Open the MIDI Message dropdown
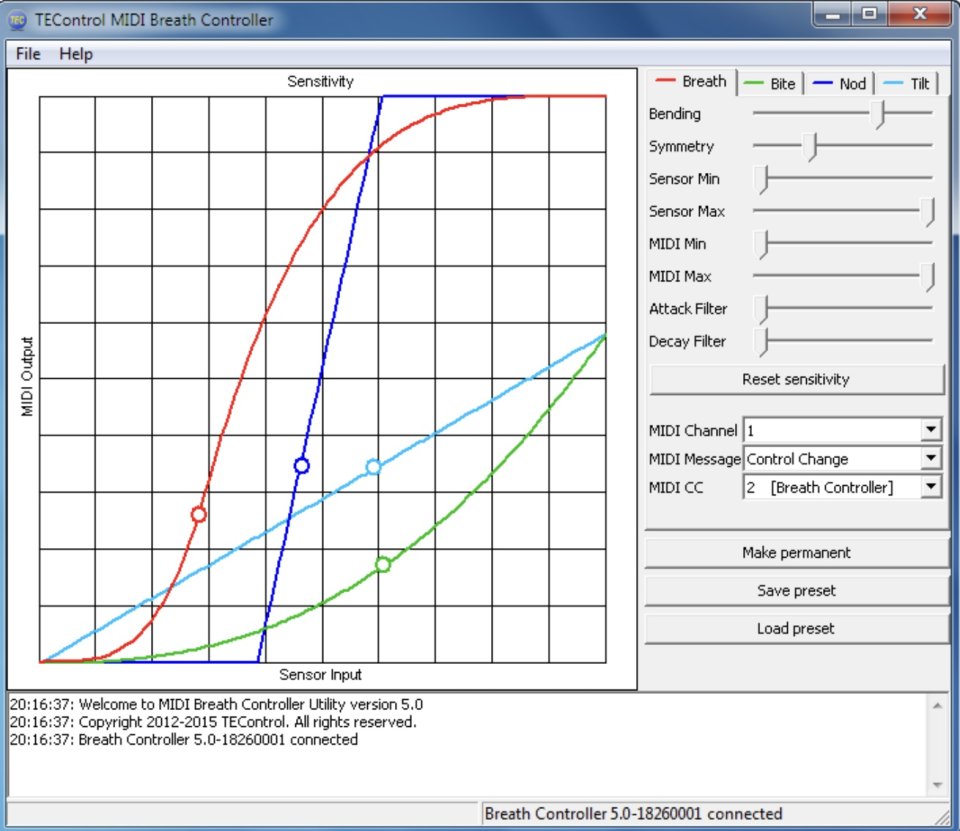 click(x=931, y=458)
